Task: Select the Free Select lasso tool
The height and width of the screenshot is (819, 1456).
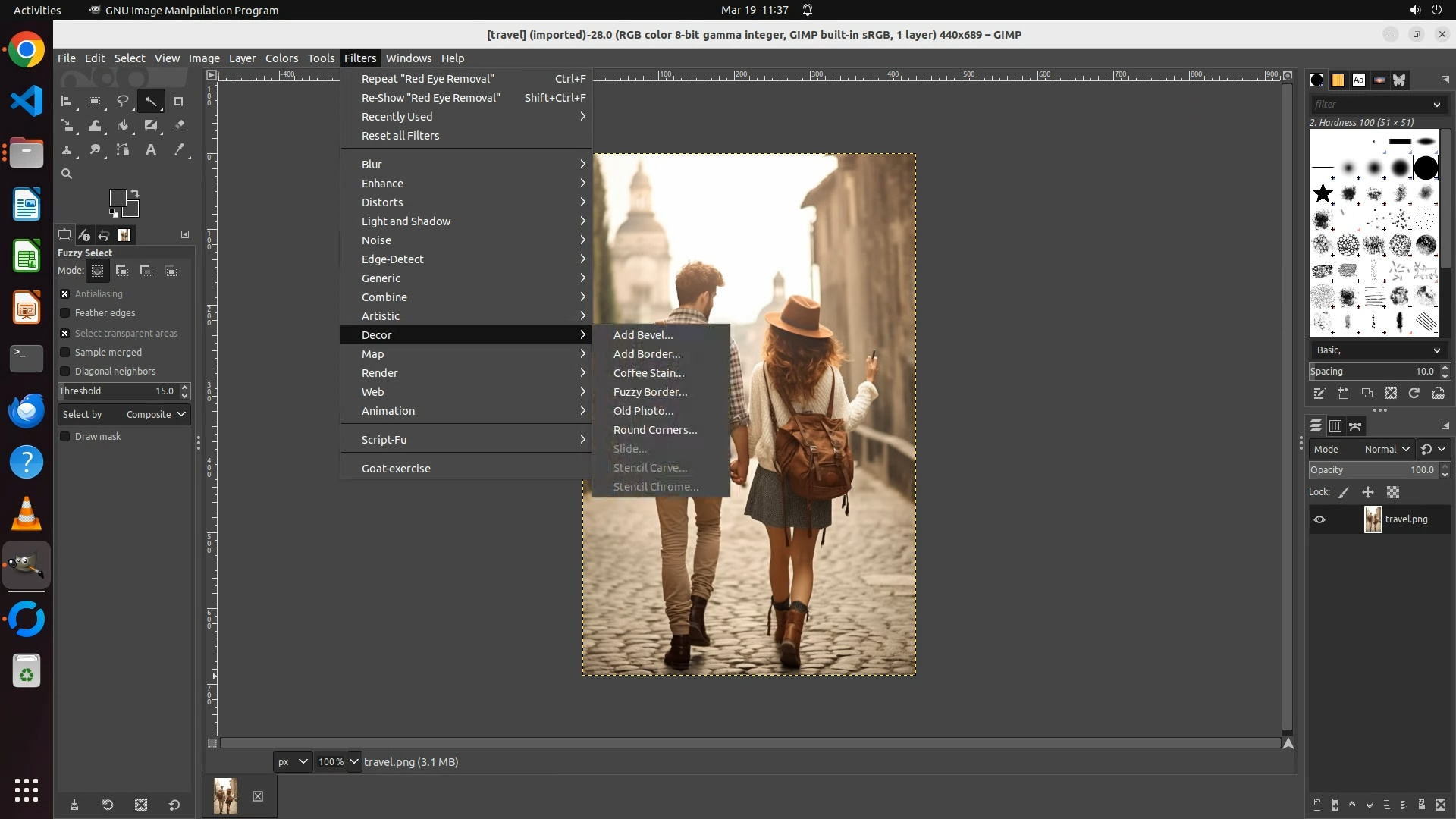Action: (122, 101)
